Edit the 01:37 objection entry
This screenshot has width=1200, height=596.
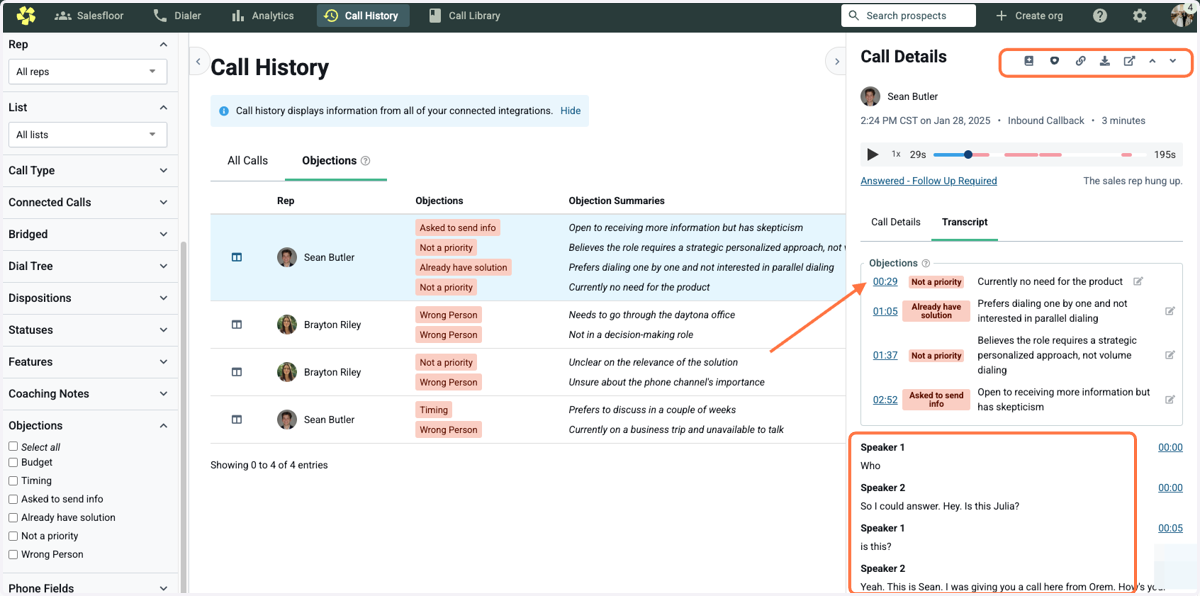[1170, 355]
